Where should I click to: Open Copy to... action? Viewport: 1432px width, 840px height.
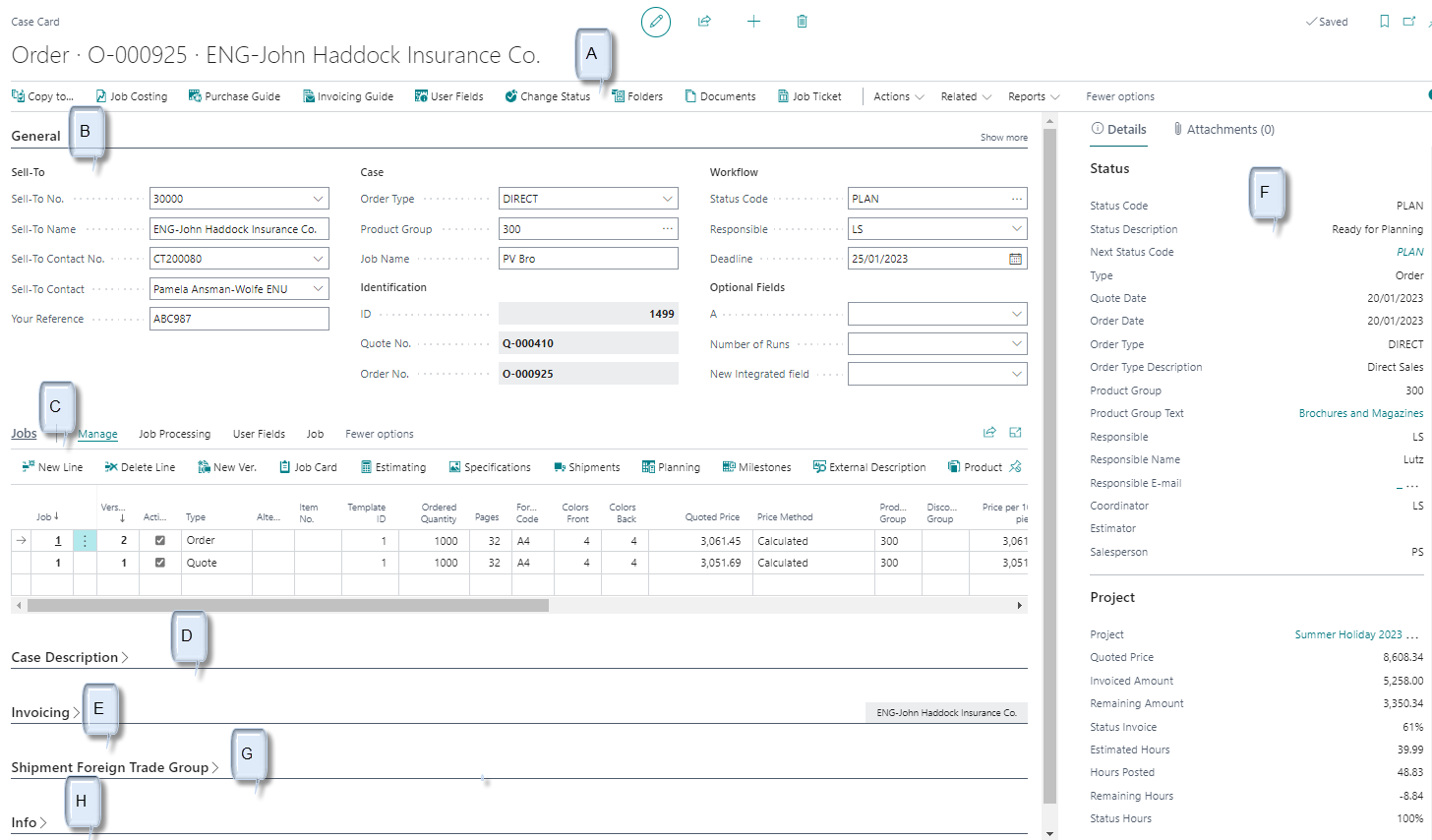[x=42, y=96]
